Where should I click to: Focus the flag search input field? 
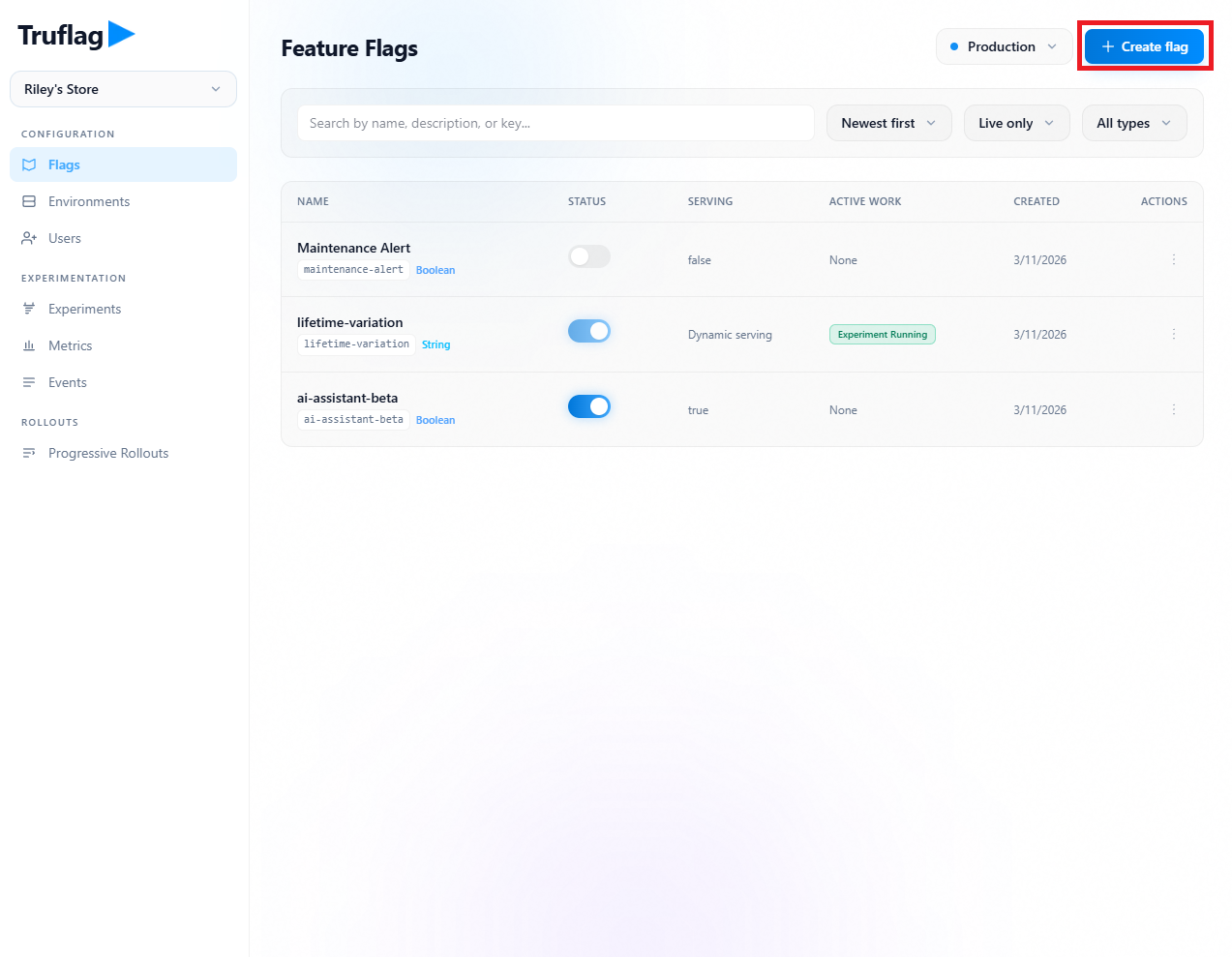pos(555,124)
